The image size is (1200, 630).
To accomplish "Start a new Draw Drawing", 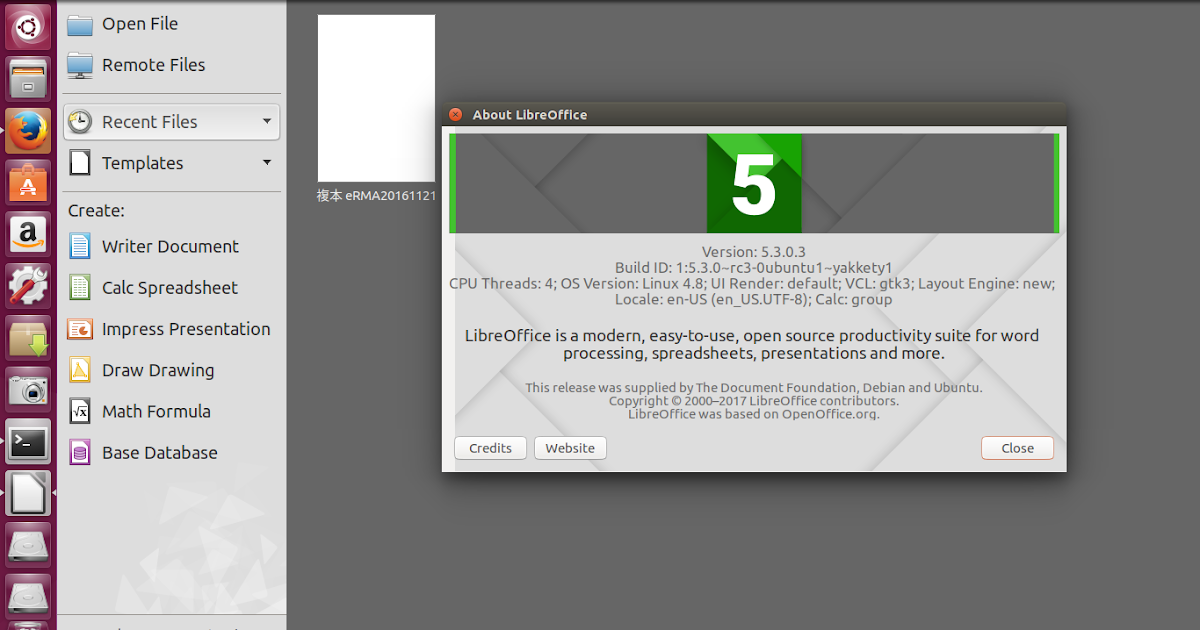I will 158,370.
